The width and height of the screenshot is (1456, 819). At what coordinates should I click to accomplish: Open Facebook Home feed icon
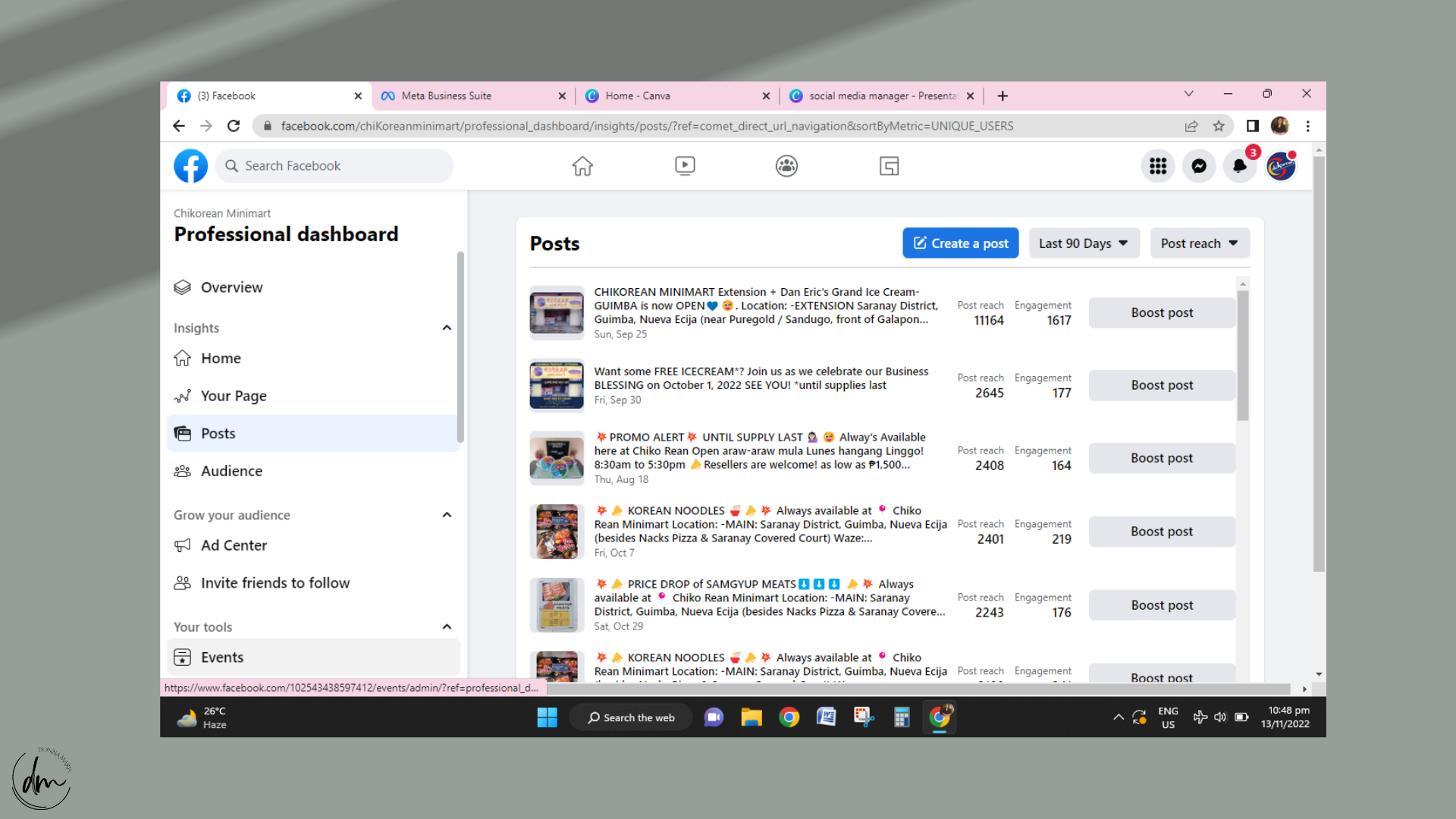tap(582, 165)
